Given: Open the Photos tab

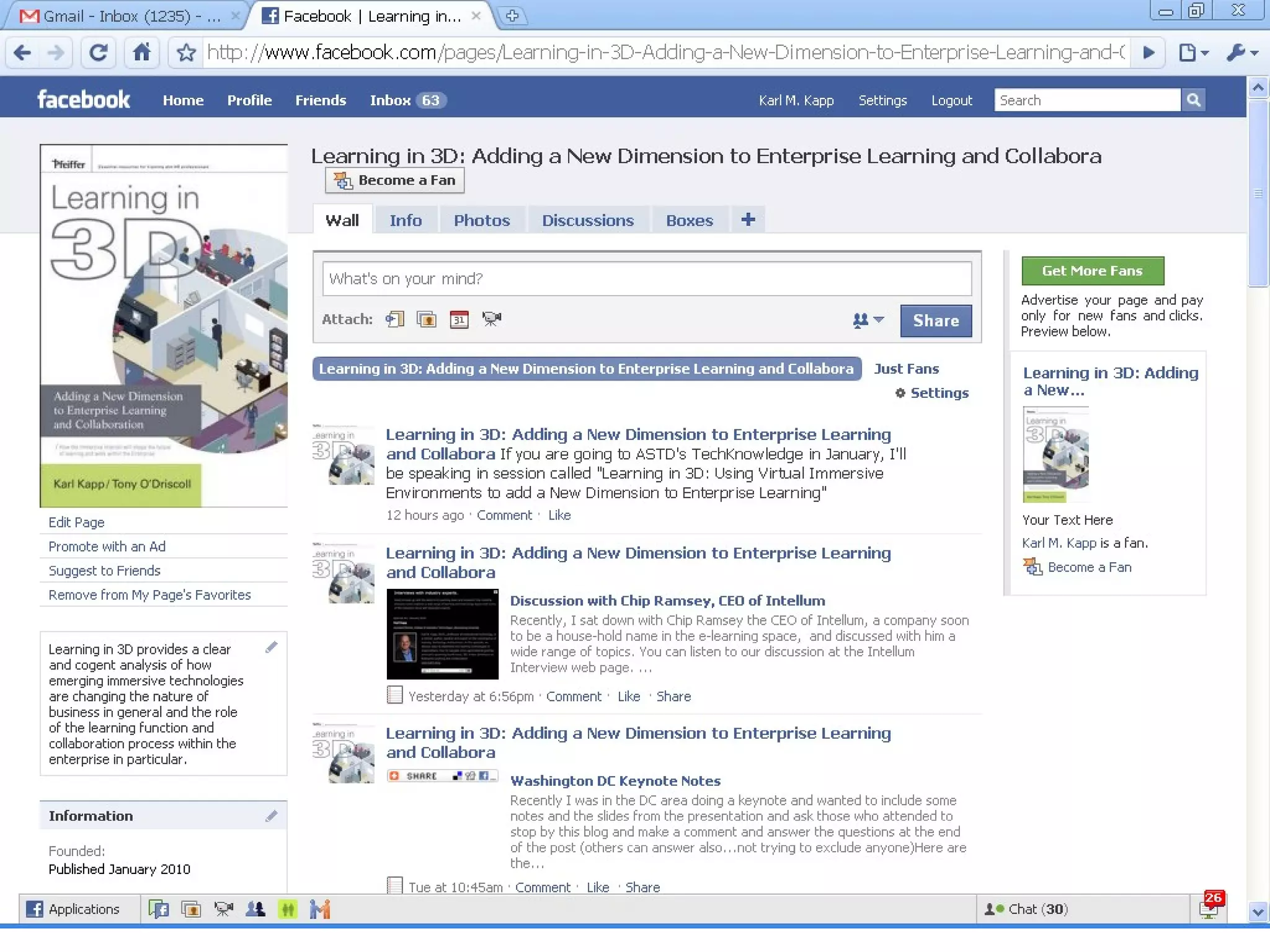Looking at the screenshot, I should (x=481, y=221).
